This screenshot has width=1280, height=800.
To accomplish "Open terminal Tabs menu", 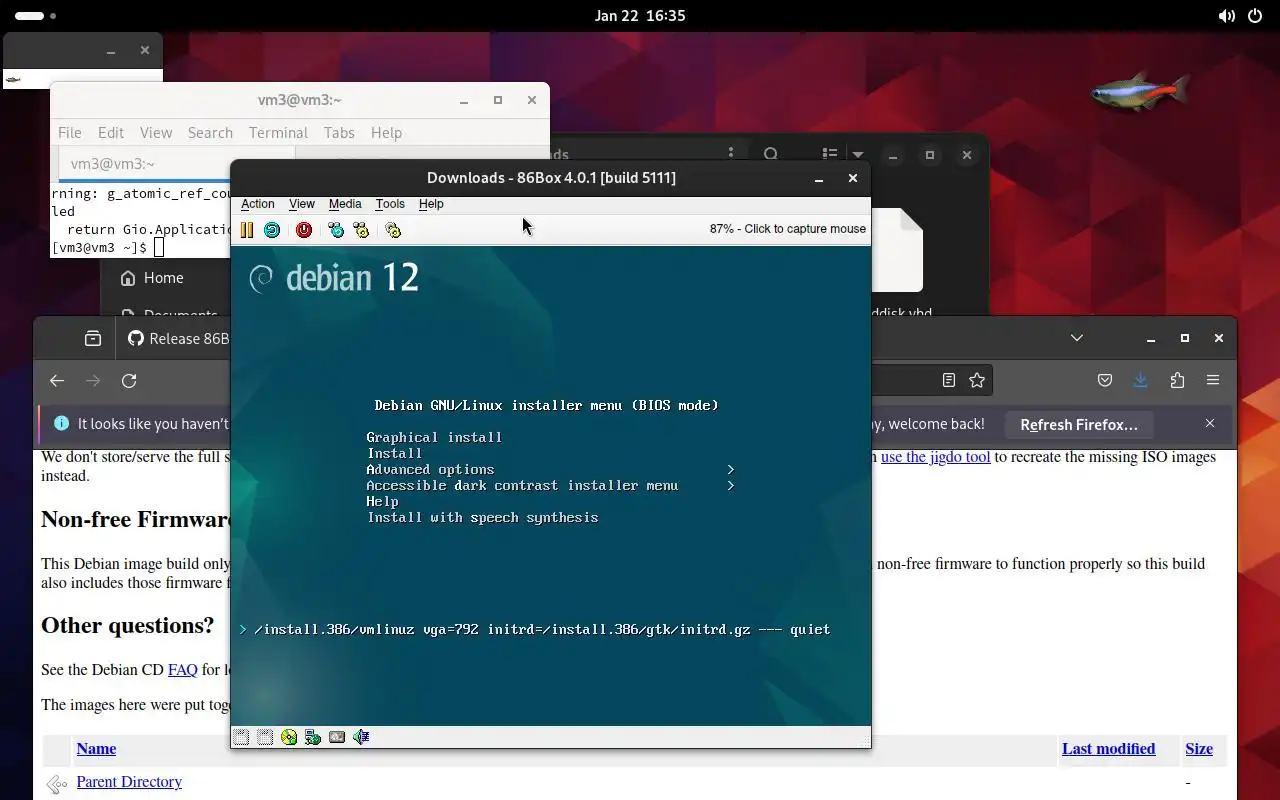I will coord(339,132).
